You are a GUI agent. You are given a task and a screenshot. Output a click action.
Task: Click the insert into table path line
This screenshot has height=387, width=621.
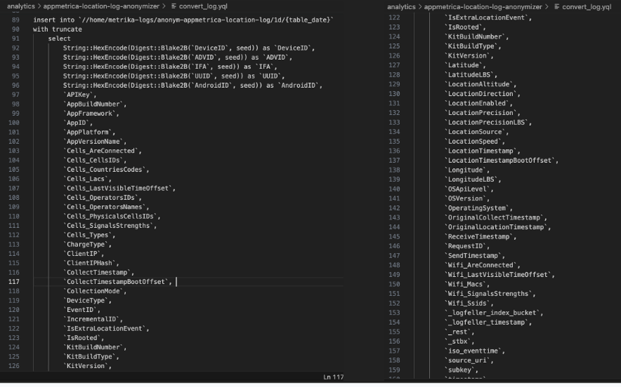(x=183, y=20)
